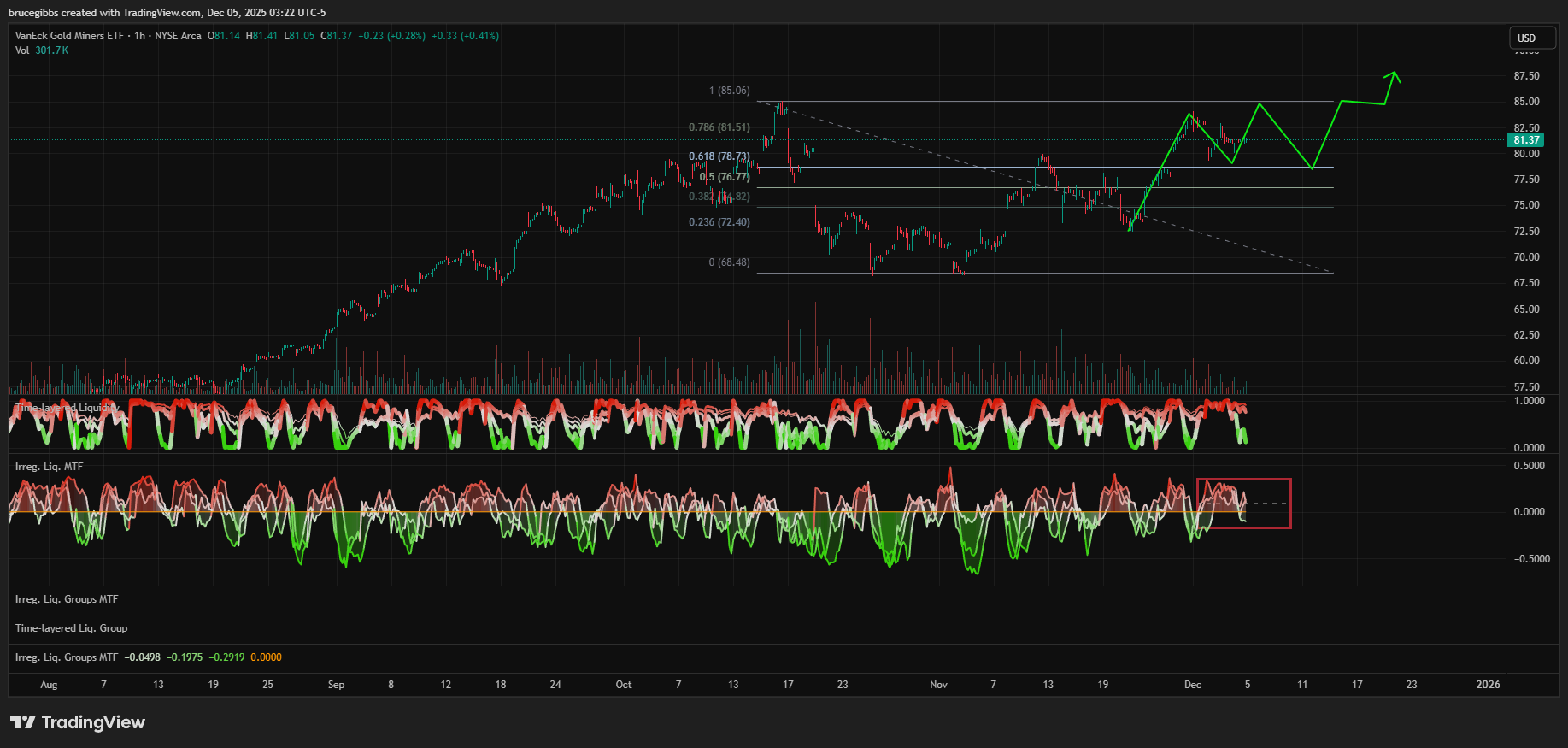
Task: Expand the first collapsed Irreg. Liq. Groups MTF pane
Action: (67, 599)
